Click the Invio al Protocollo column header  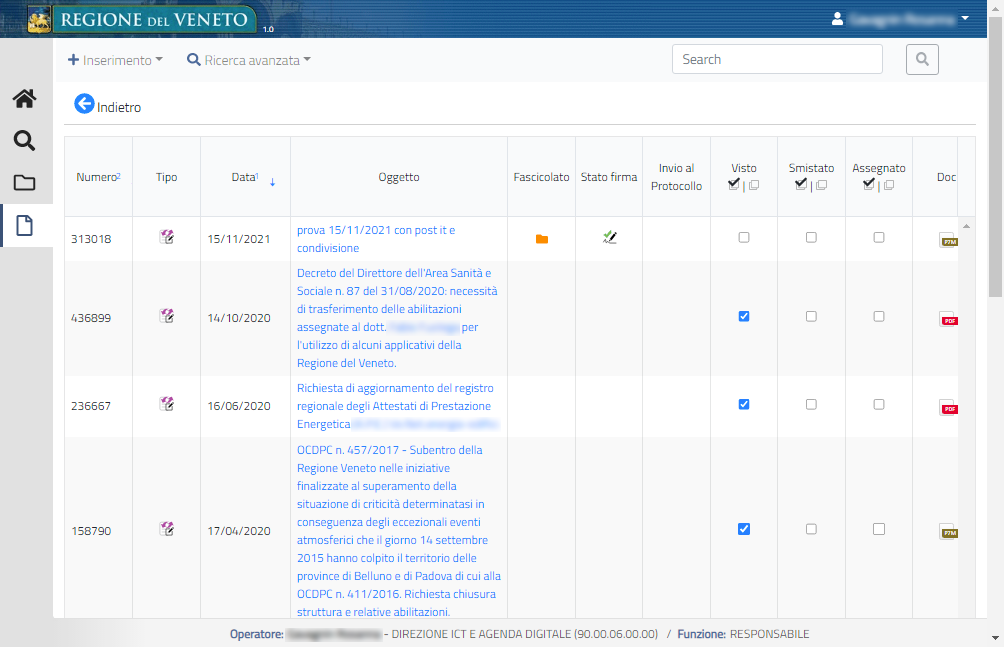[x=676, y=177]
